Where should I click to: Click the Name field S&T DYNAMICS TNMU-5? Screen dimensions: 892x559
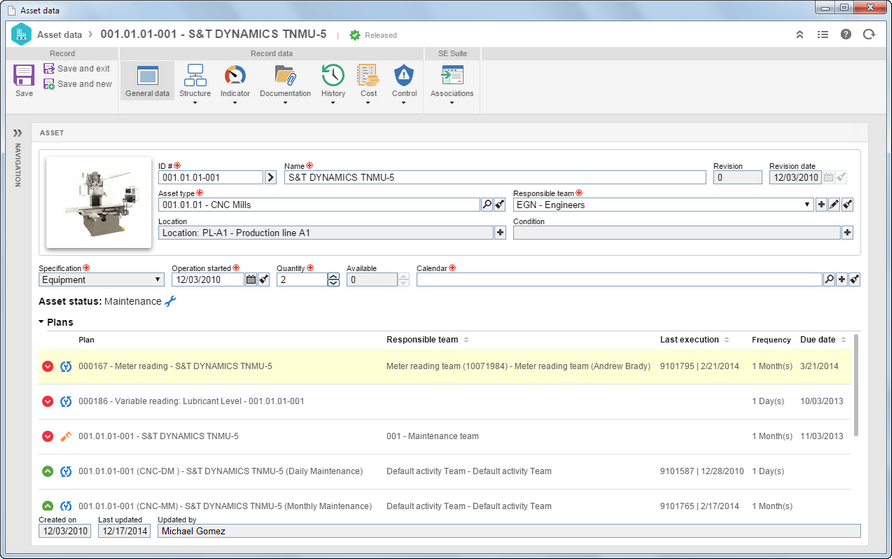[x=495, y=177]
